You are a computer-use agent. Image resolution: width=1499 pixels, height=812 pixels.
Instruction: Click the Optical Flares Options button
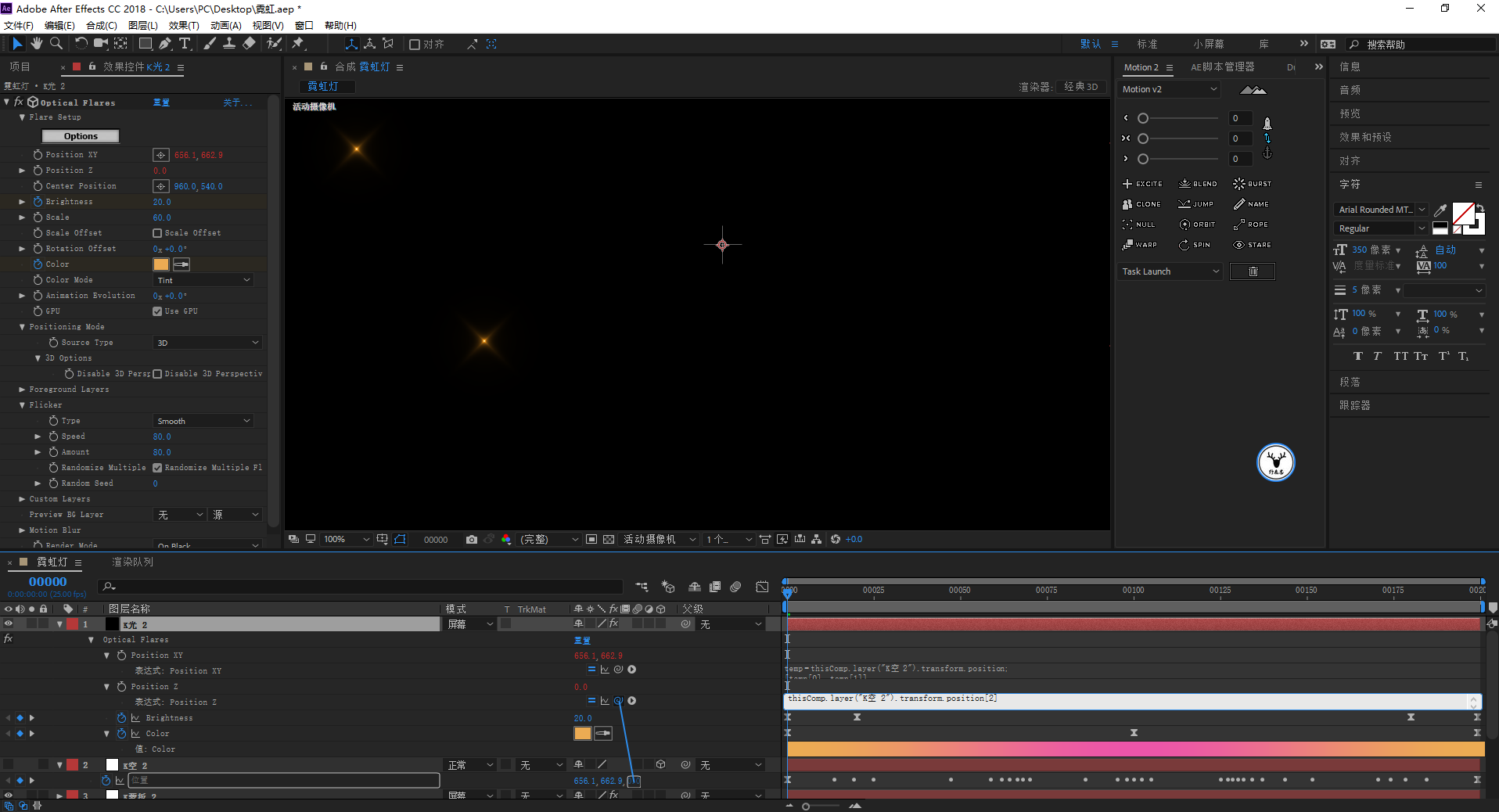81,136
